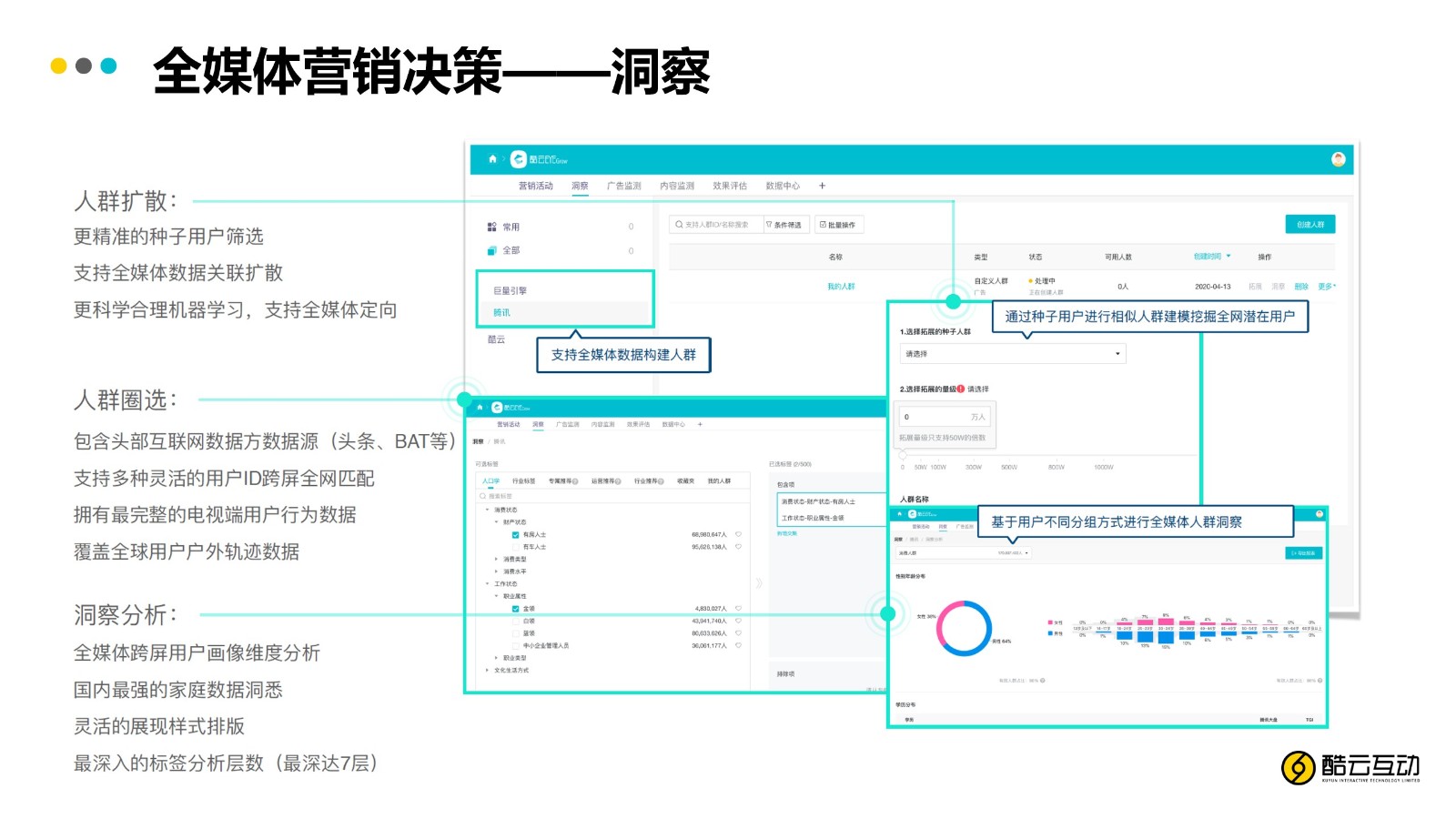
Task: Click the heart icon beside 中小企业管理人员
Action: click(x=738, y=645)
